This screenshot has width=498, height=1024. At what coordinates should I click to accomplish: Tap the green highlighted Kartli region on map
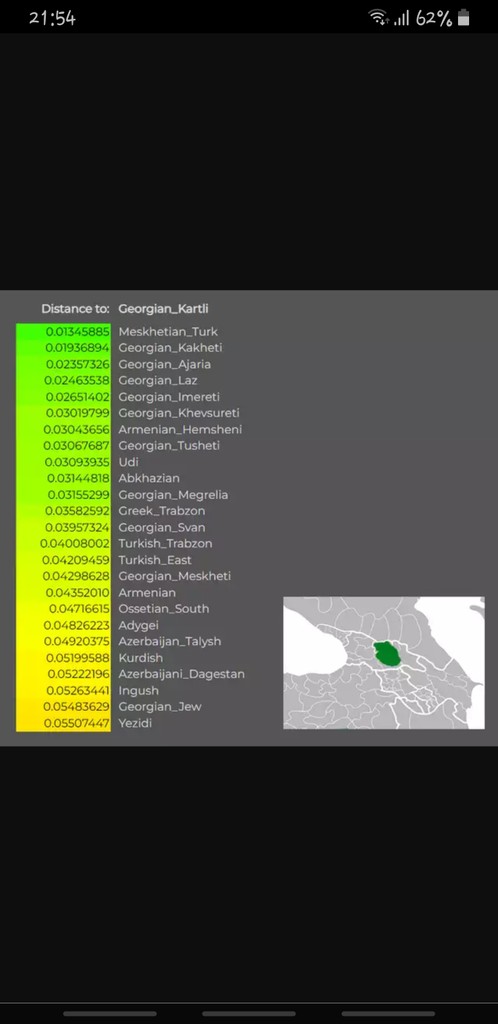click(389, 653)
